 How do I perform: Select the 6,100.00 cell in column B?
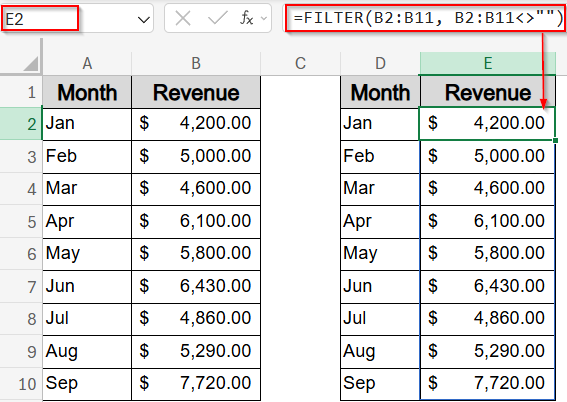[x=196, y=221]
